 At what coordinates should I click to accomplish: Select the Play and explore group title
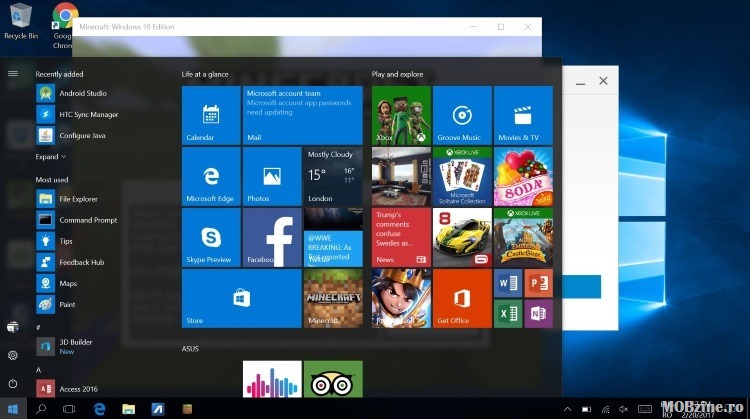pyautogui.click(x=397, y=74)
